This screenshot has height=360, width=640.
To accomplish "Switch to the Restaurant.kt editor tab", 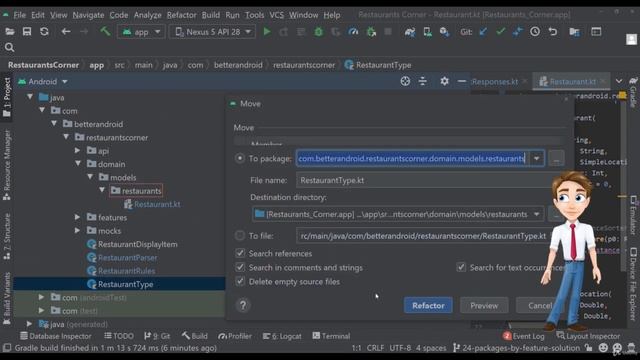I will click(x=572, y=82).
